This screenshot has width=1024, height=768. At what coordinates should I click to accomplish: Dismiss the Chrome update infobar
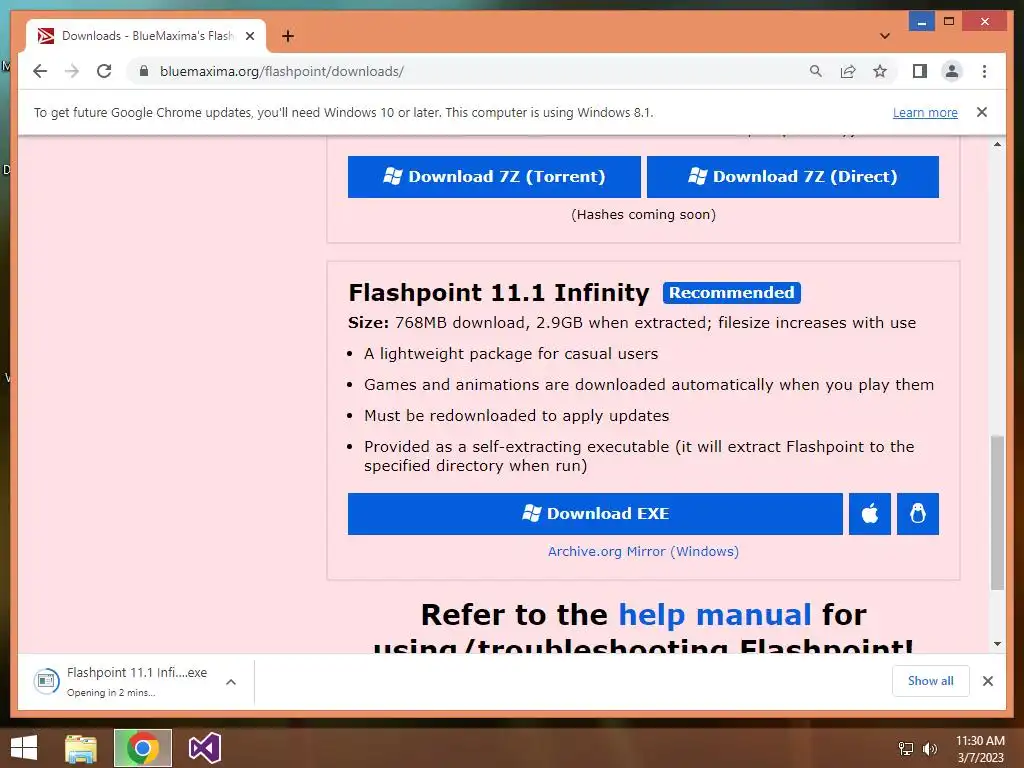982,112
